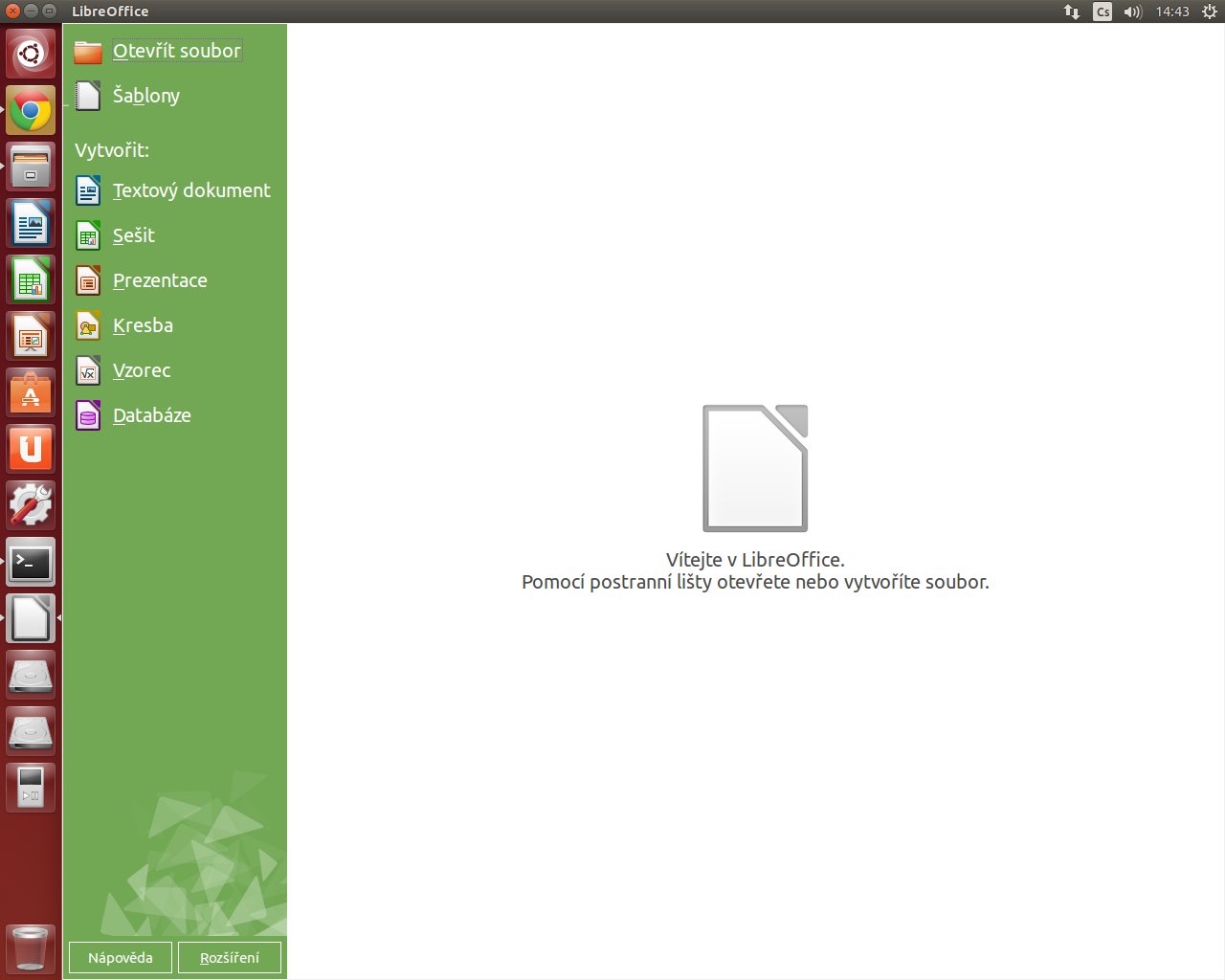
Task: Select the Textový dokument link
Action: click(x=191, y=190)
